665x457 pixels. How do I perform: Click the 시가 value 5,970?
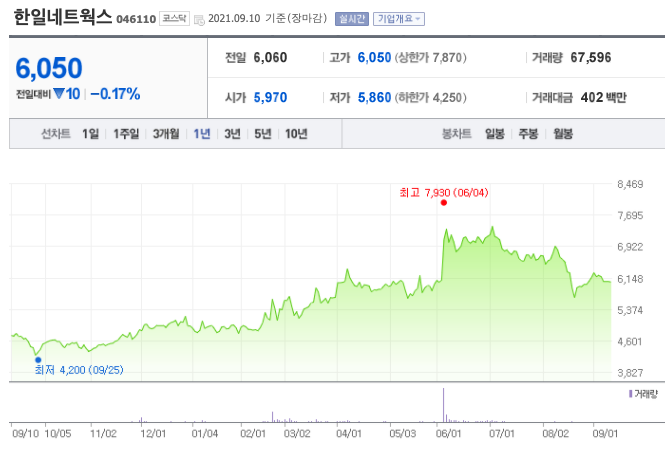coord(270,98)
